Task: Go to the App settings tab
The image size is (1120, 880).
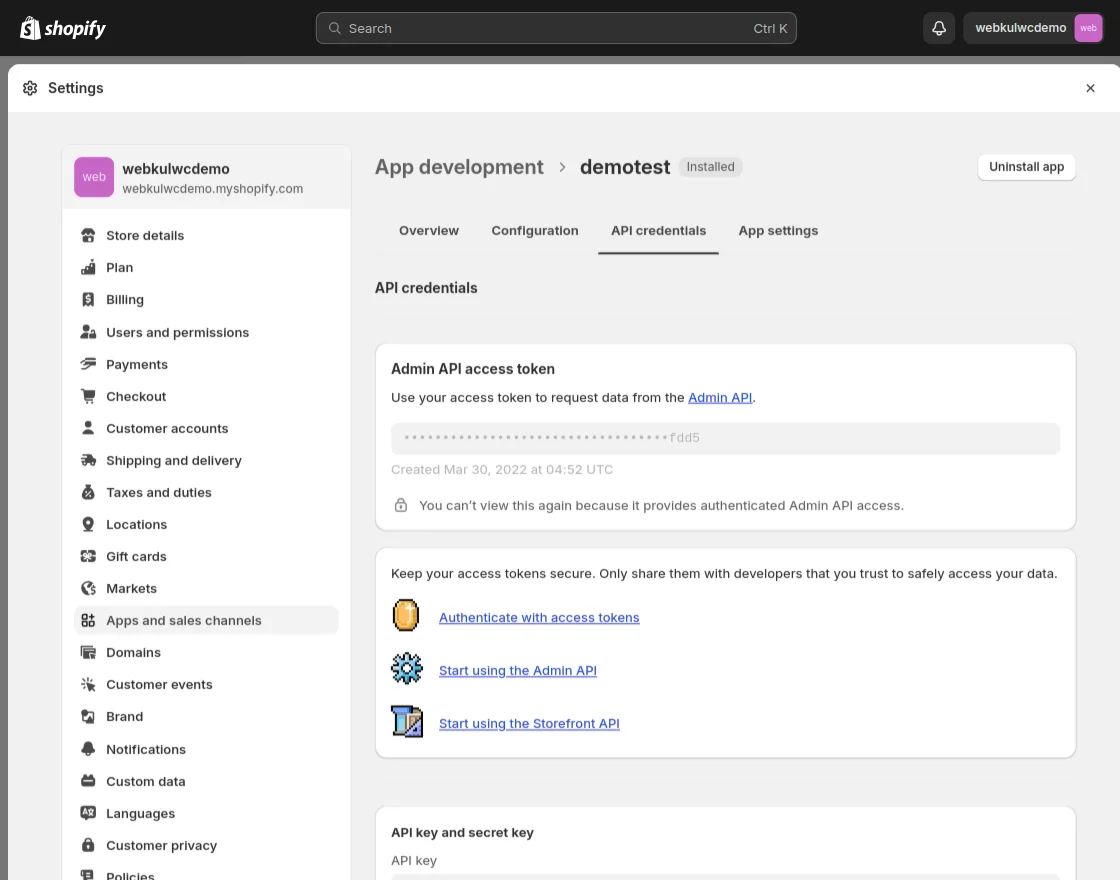Action: 778,231
